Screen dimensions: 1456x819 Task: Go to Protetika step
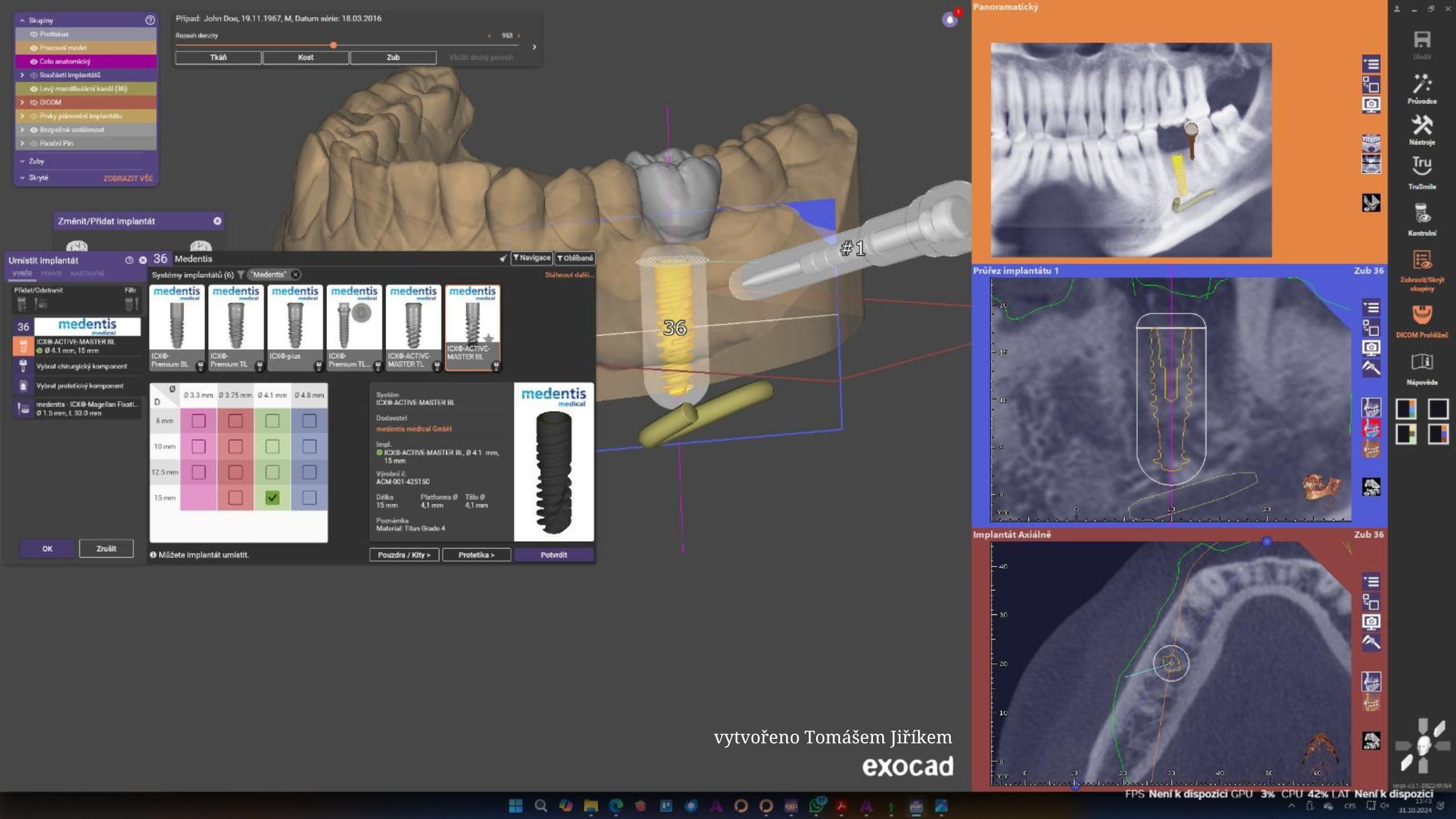[x=477, y=555]
